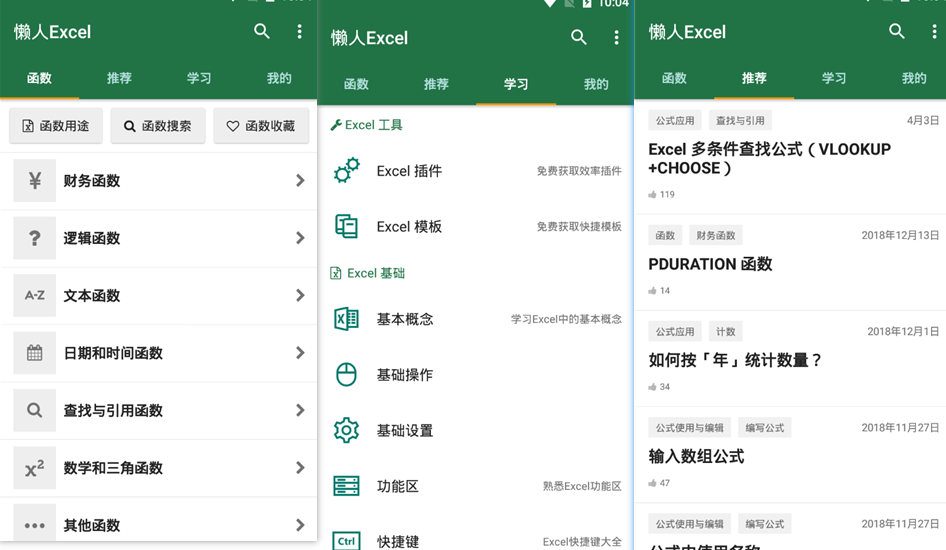Click the magnifier icon for 查找与引用函数
The height and width of the screenshot is (550, 946).
pyautogui.click(x=34, y=410)
